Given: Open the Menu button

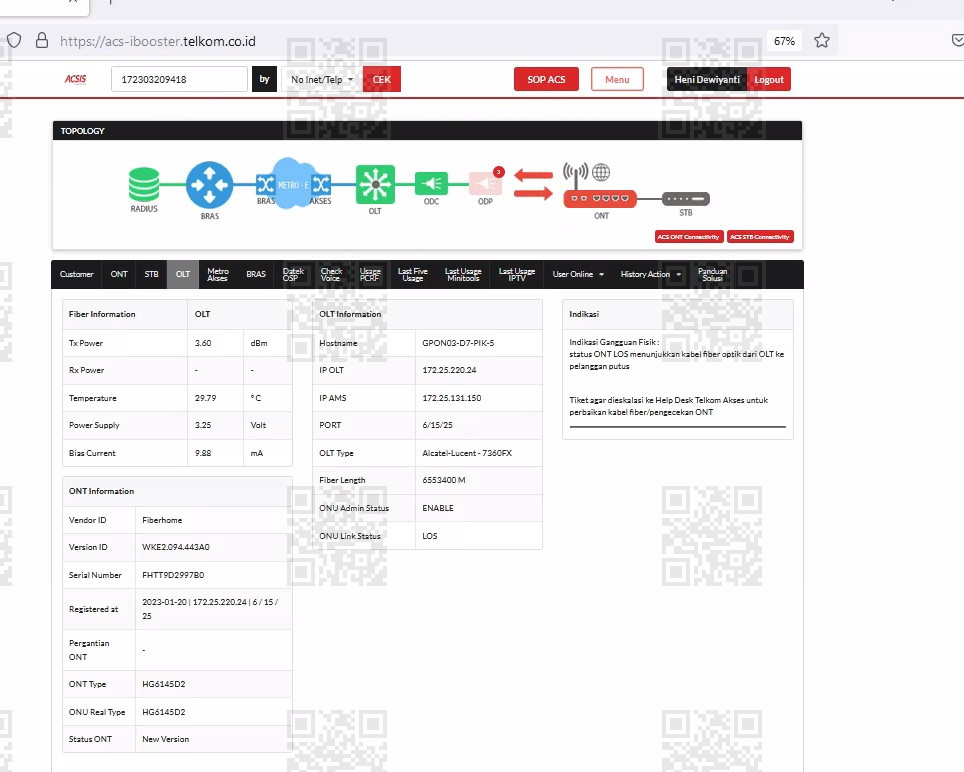Looking at the screenshot, I should [617, 79].
